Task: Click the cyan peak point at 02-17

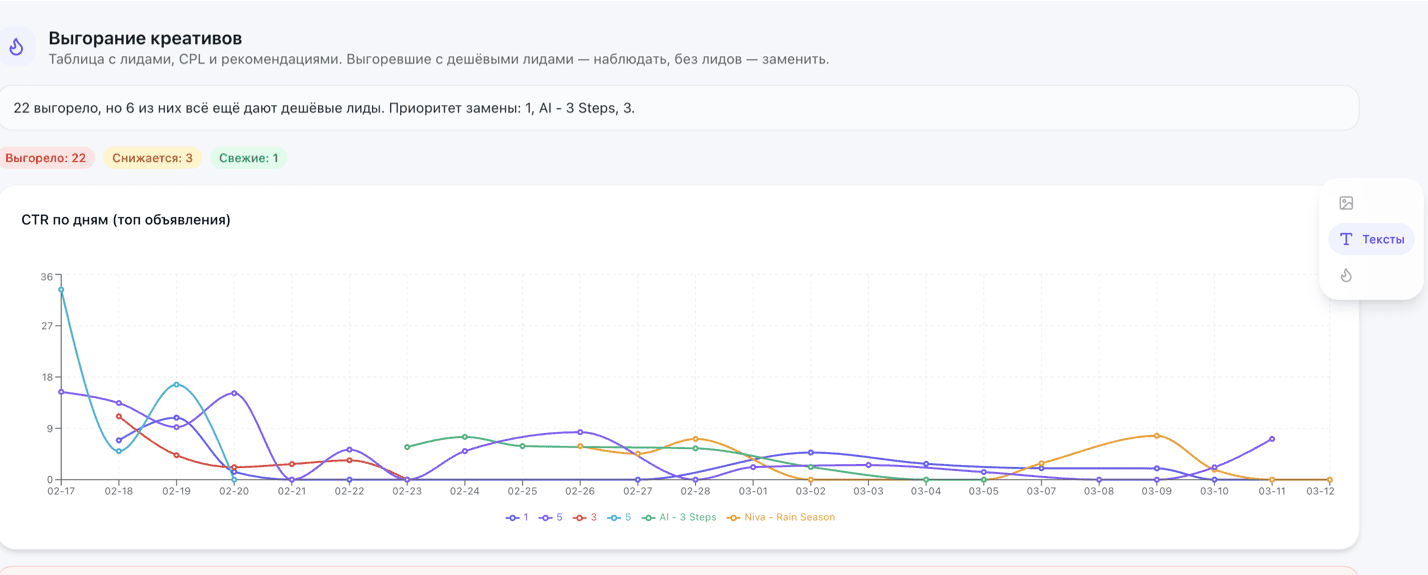Action: (61, 290)
